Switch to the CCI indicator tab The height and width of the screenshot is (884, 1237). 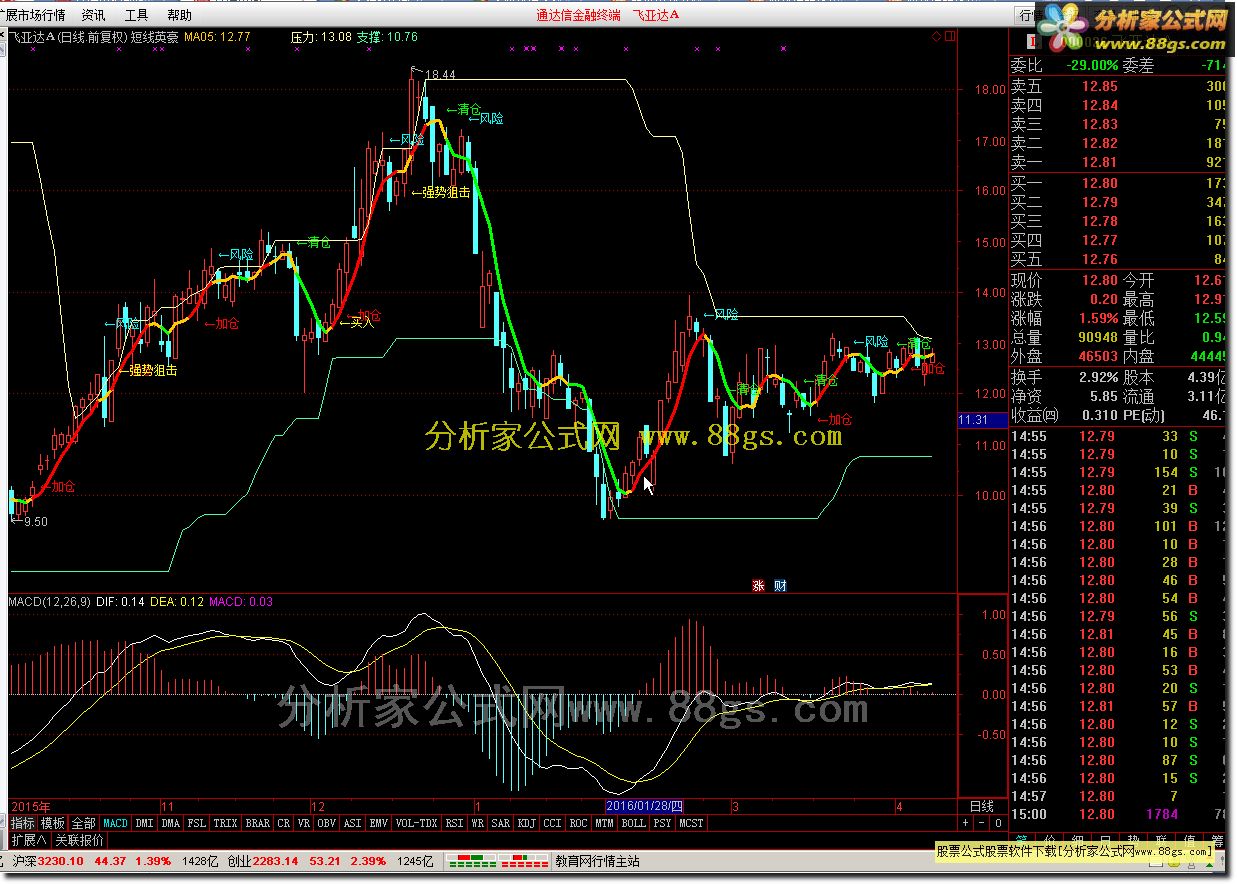553,823
